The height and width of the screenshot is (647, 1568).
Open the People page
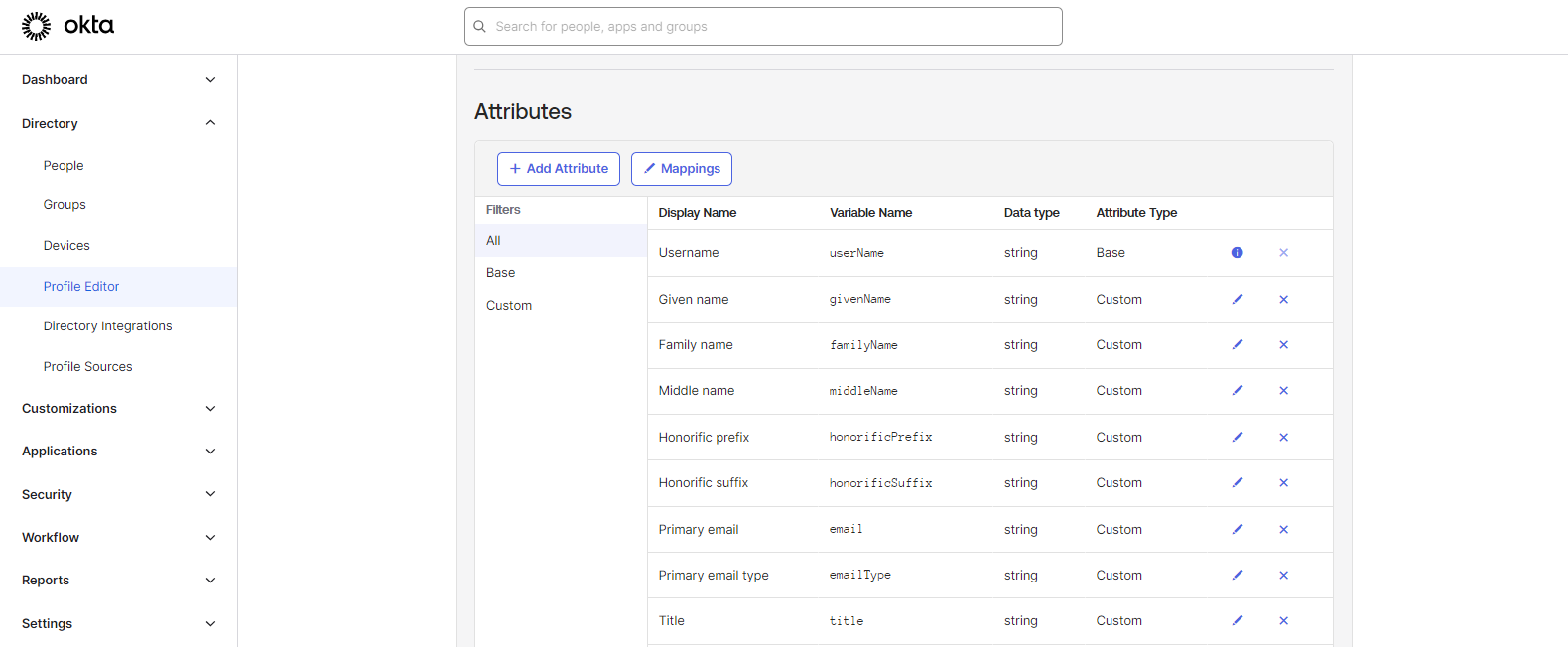[x=64, y=166]
